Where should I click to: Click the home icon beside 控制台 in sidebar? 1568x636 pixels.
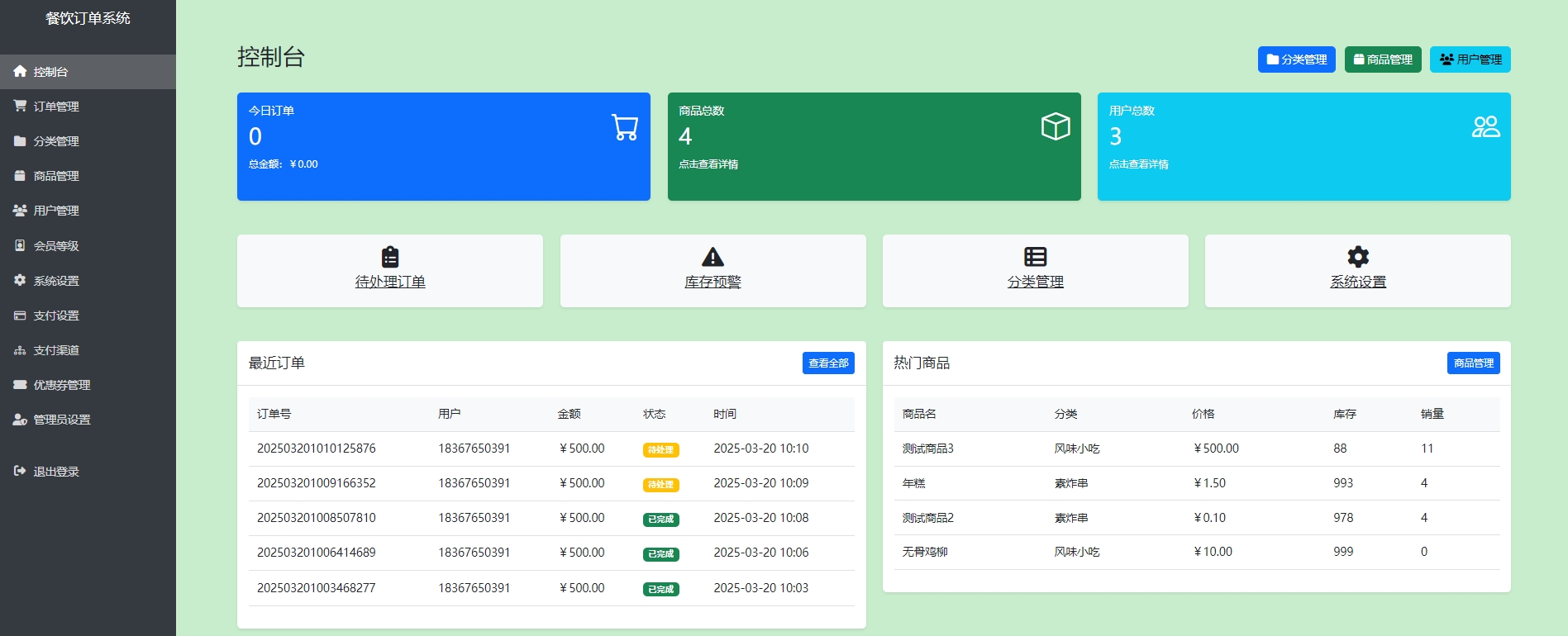(20, 72)
